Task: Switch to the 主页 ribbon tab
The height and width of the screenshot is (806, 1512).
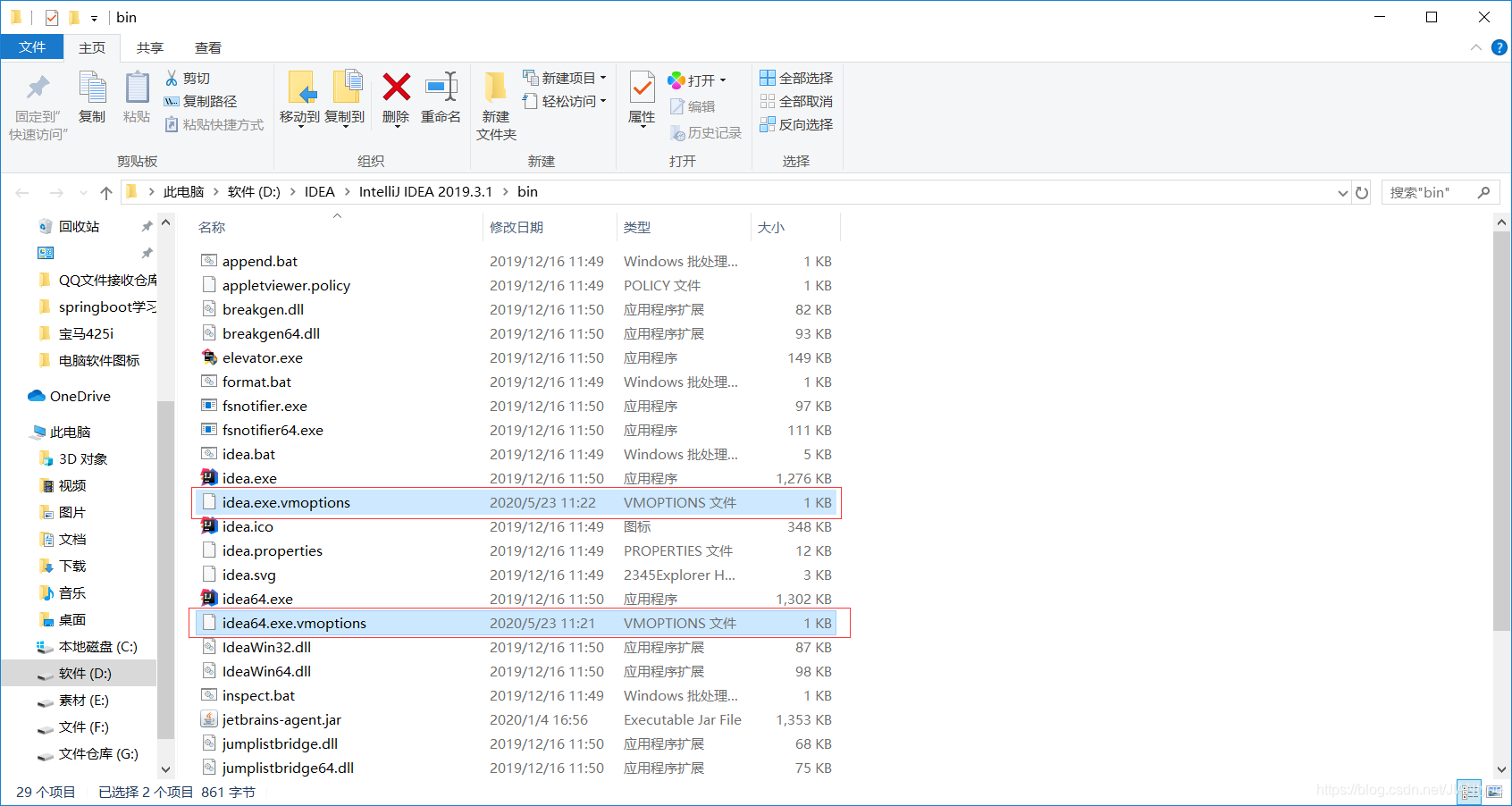Action: [92, 48]
